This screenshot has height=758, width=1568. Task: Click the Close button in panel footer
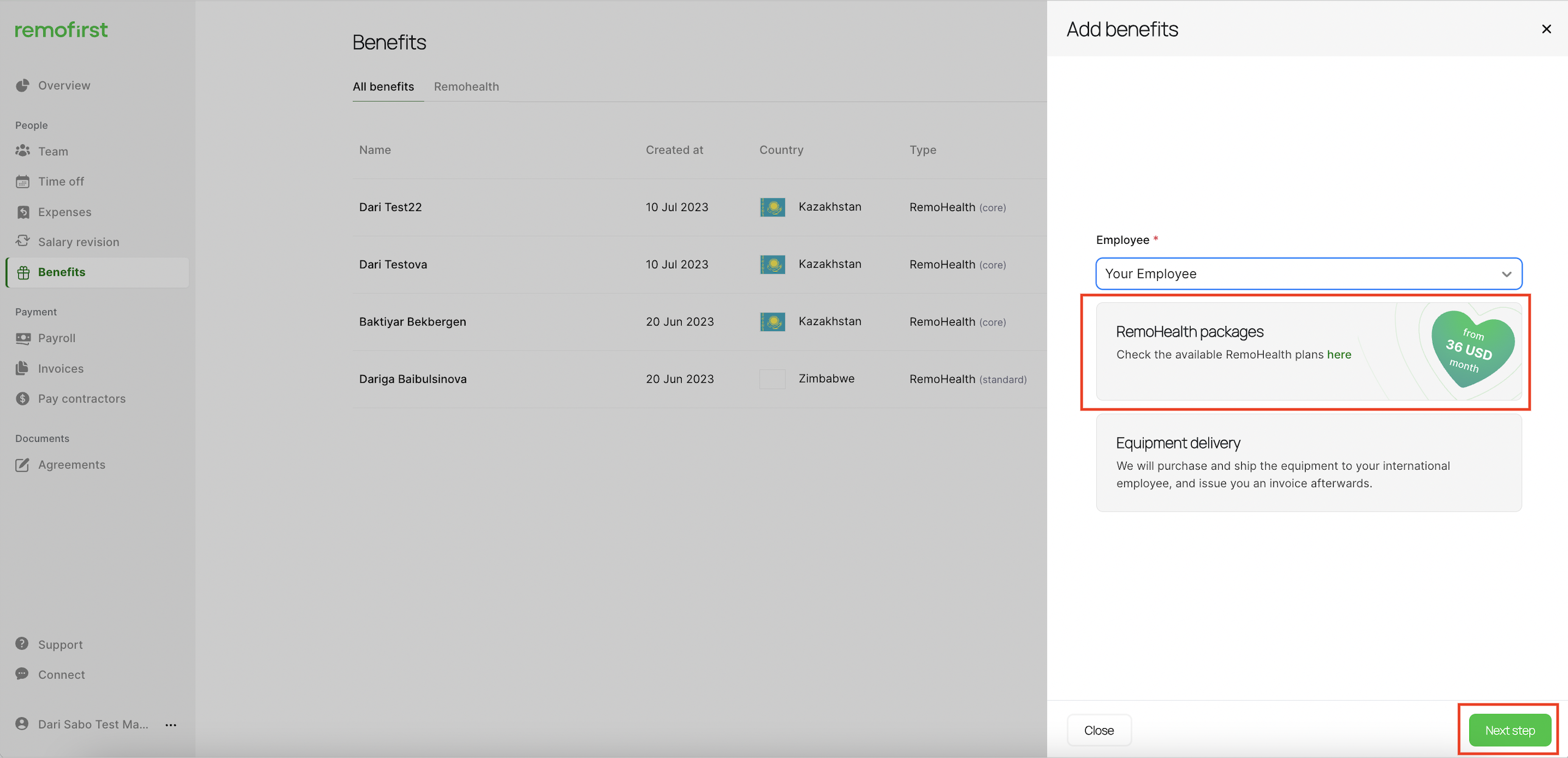(1099, 730)
